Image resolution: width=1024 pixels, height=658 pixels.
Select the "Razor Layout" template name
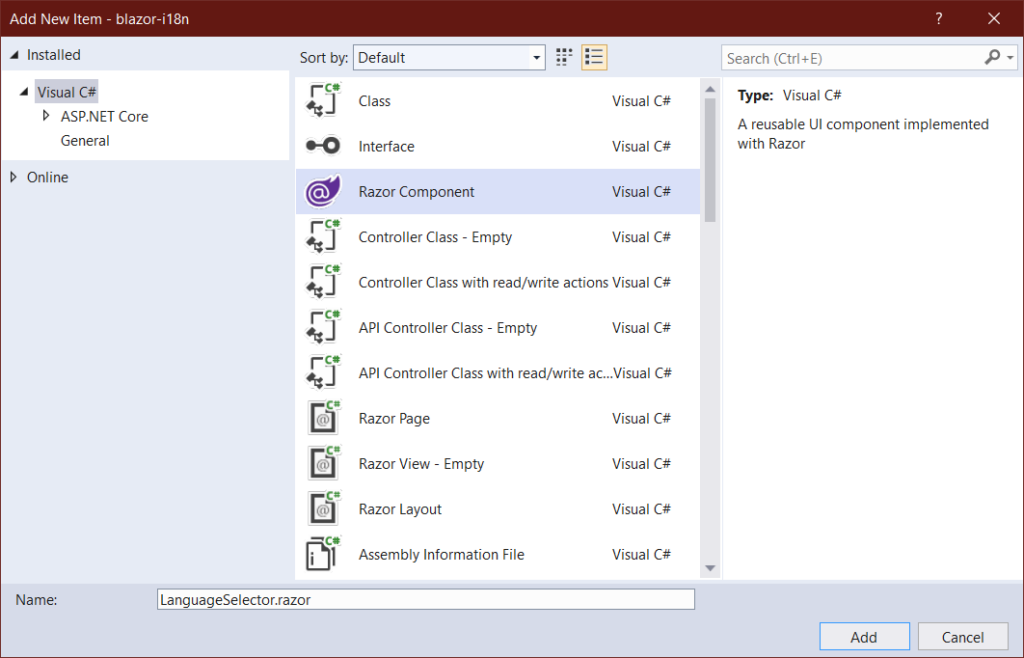[400, 509]
